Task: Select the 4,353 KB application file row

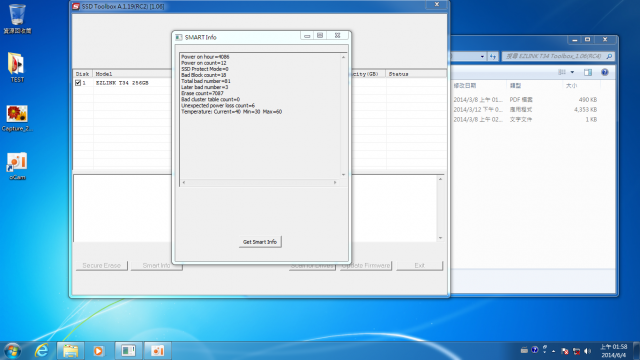Action: coord(526,109)
